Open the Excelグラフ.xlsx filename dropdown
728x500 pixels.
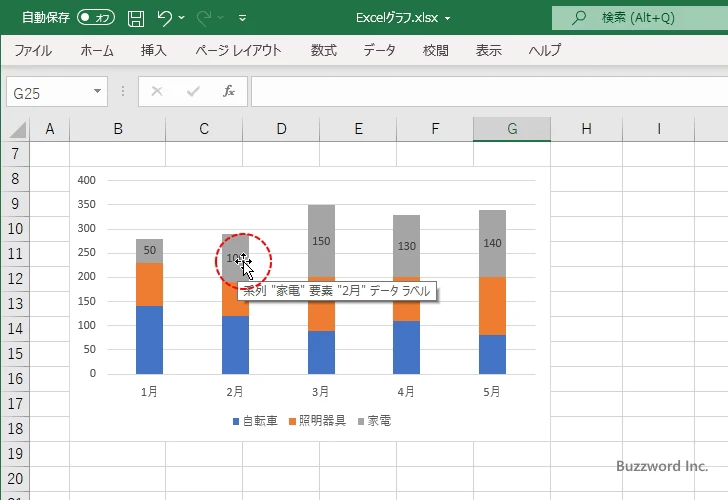(x=448, y=18)
